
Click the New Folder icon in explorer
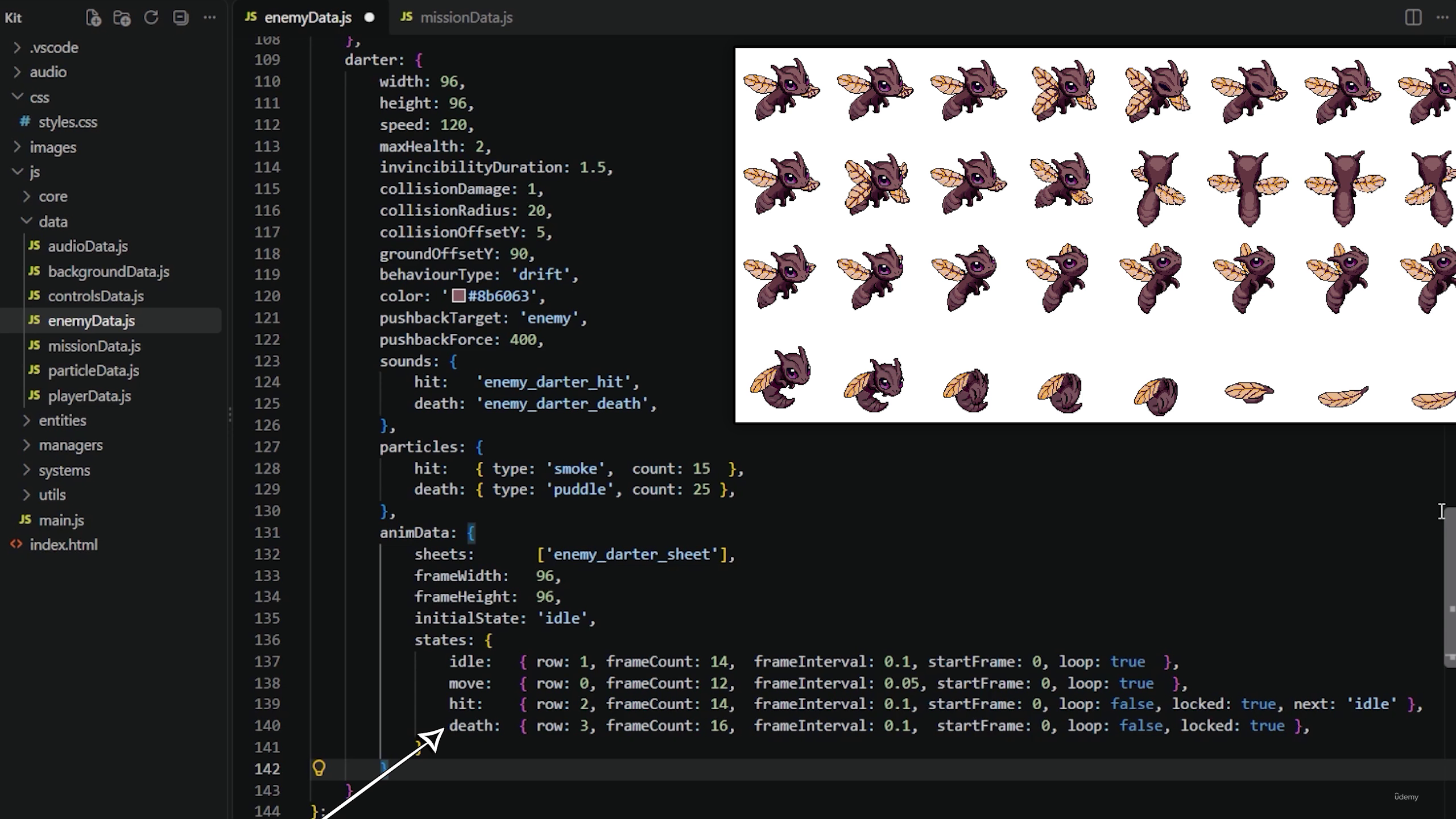[122, 18]
